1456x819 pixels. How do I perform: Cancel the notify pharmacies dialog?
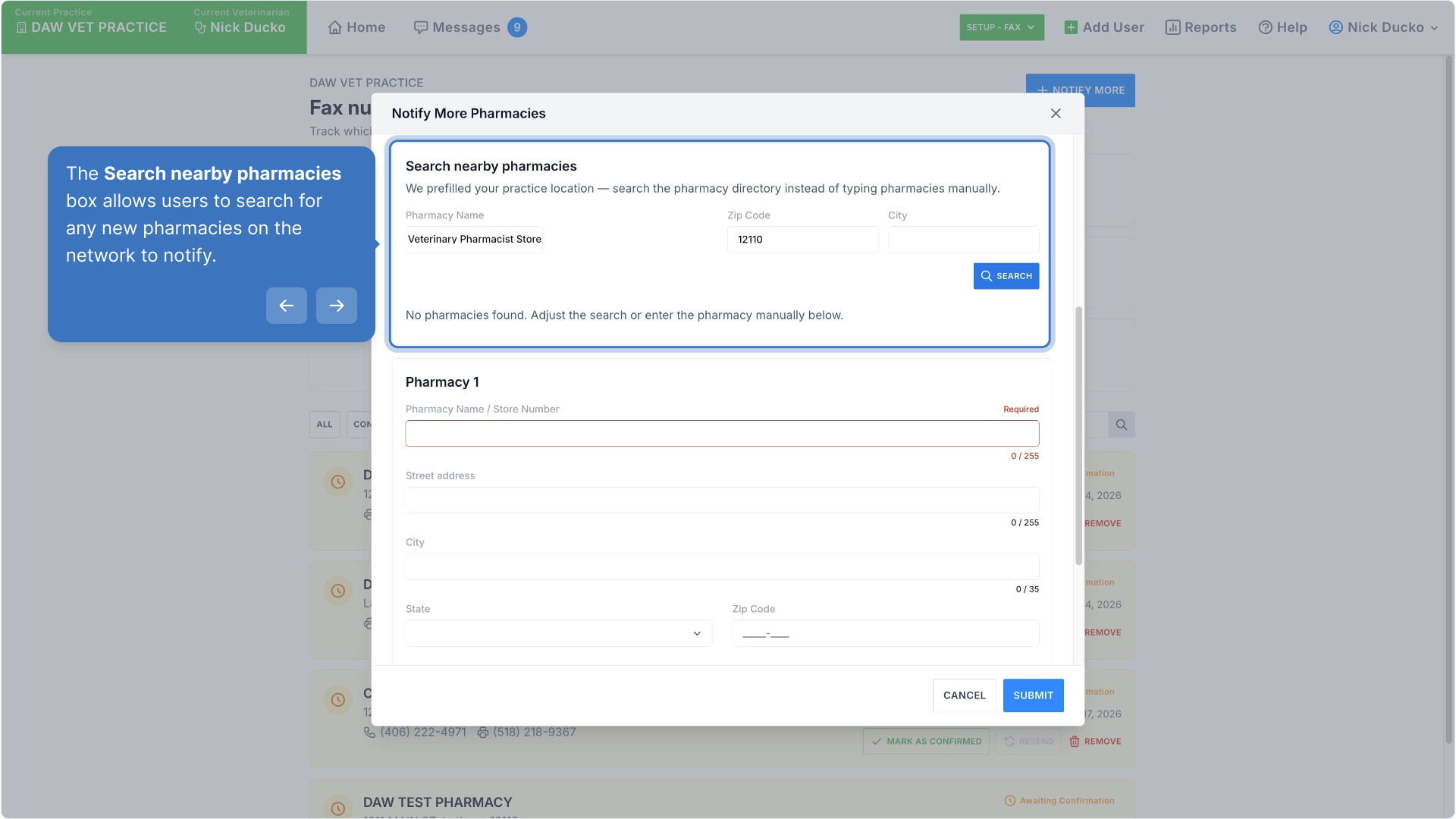point(965,695)
